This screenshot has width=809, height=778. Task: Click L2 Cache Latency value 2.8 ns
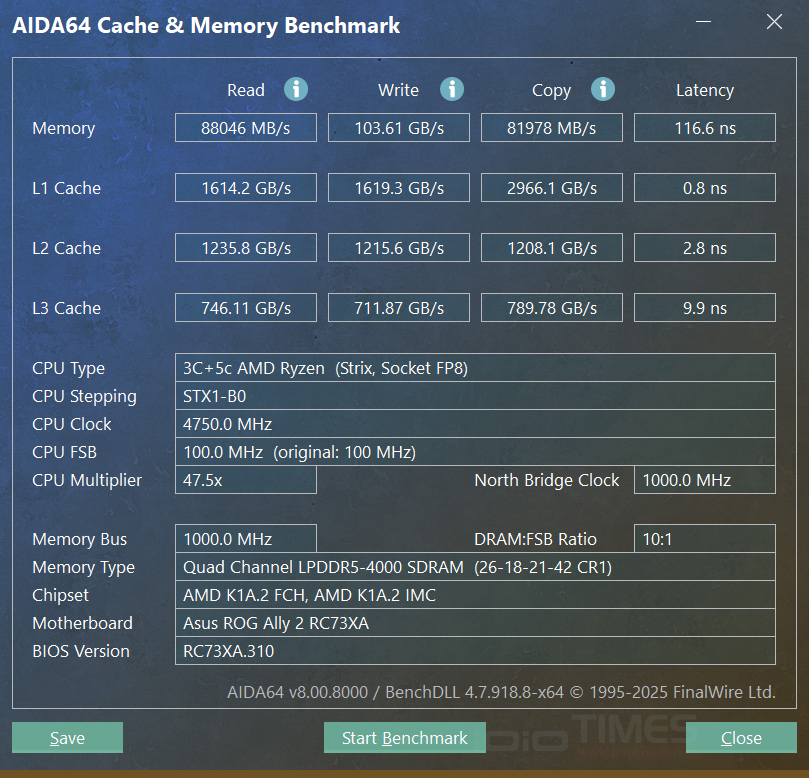pos(705,248)
